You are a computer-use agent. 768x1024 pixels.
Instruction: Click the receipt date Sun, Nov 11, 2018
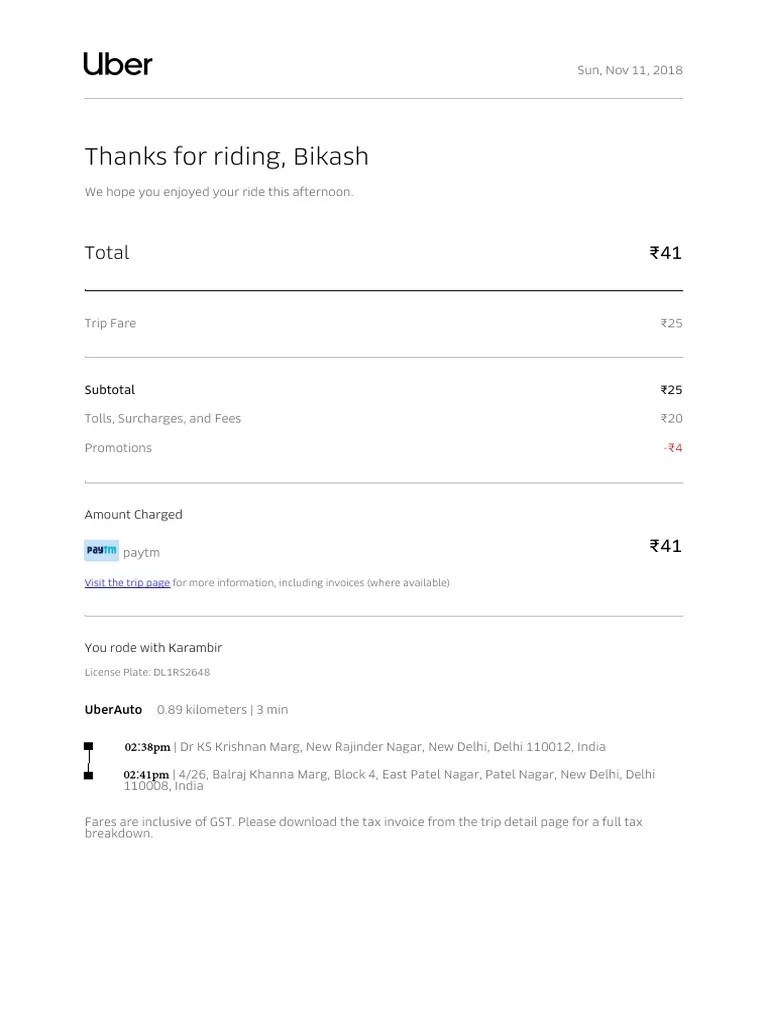(x=630, y=70)
